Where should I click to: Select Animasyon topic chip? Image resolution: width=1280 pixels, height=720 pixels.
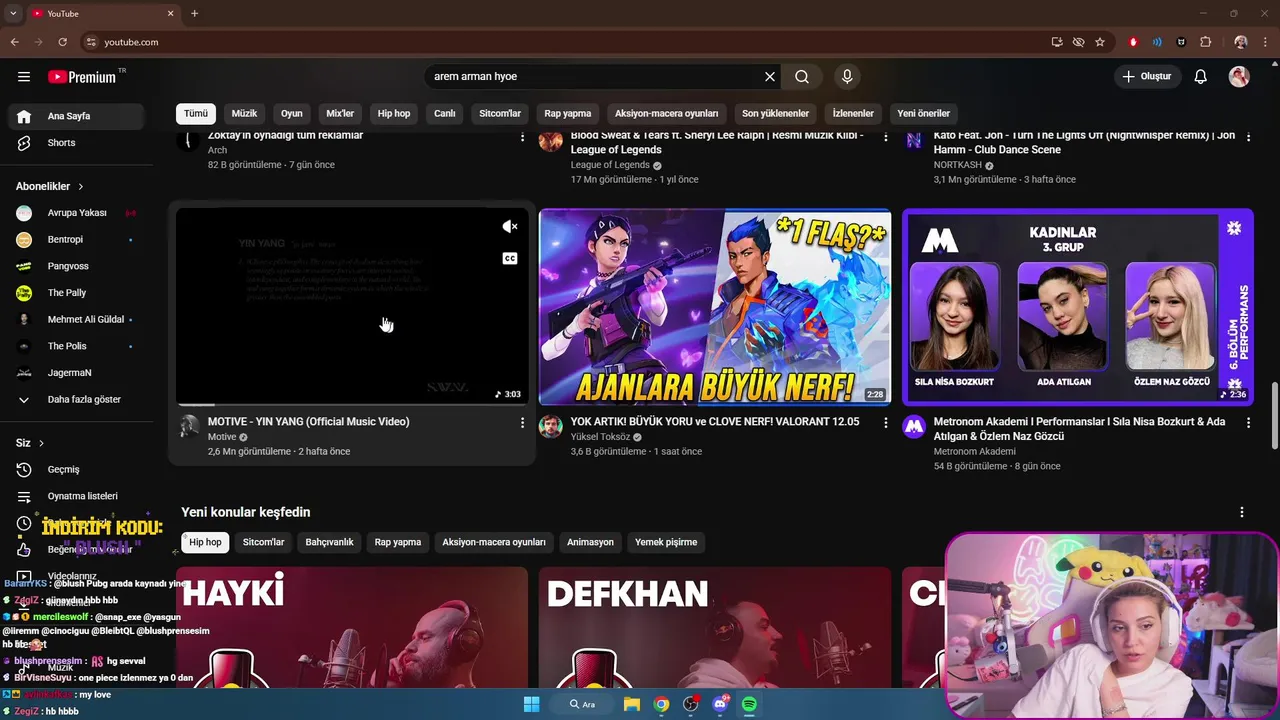pos(590,542)
